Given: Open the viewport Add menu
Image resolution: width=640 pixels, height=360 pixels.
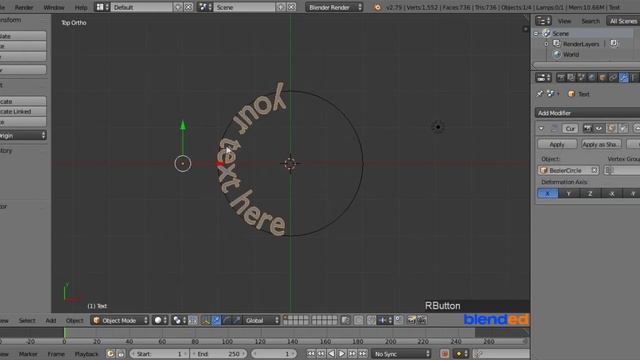Looking at the screenshot, I should coord(51,320).
